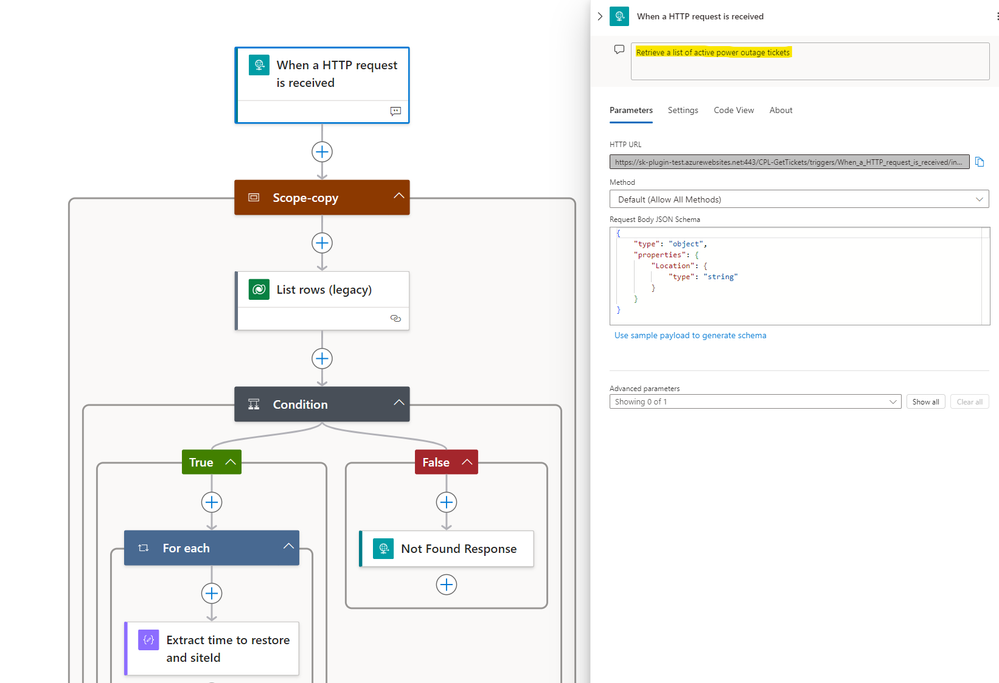Select the Extract time to restore and siteId card
The width and height of the screenshot is (999, 683).
coord(212,649)
